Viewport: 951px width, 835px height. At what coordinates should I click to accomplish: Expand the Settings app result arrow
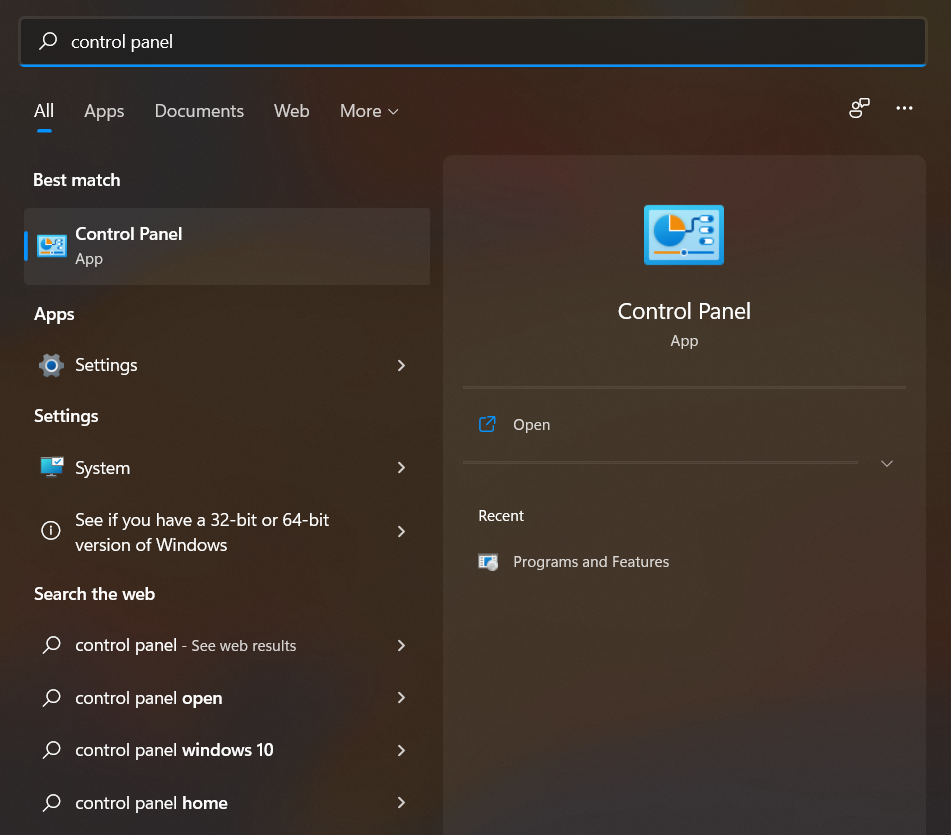pos(401,365)
